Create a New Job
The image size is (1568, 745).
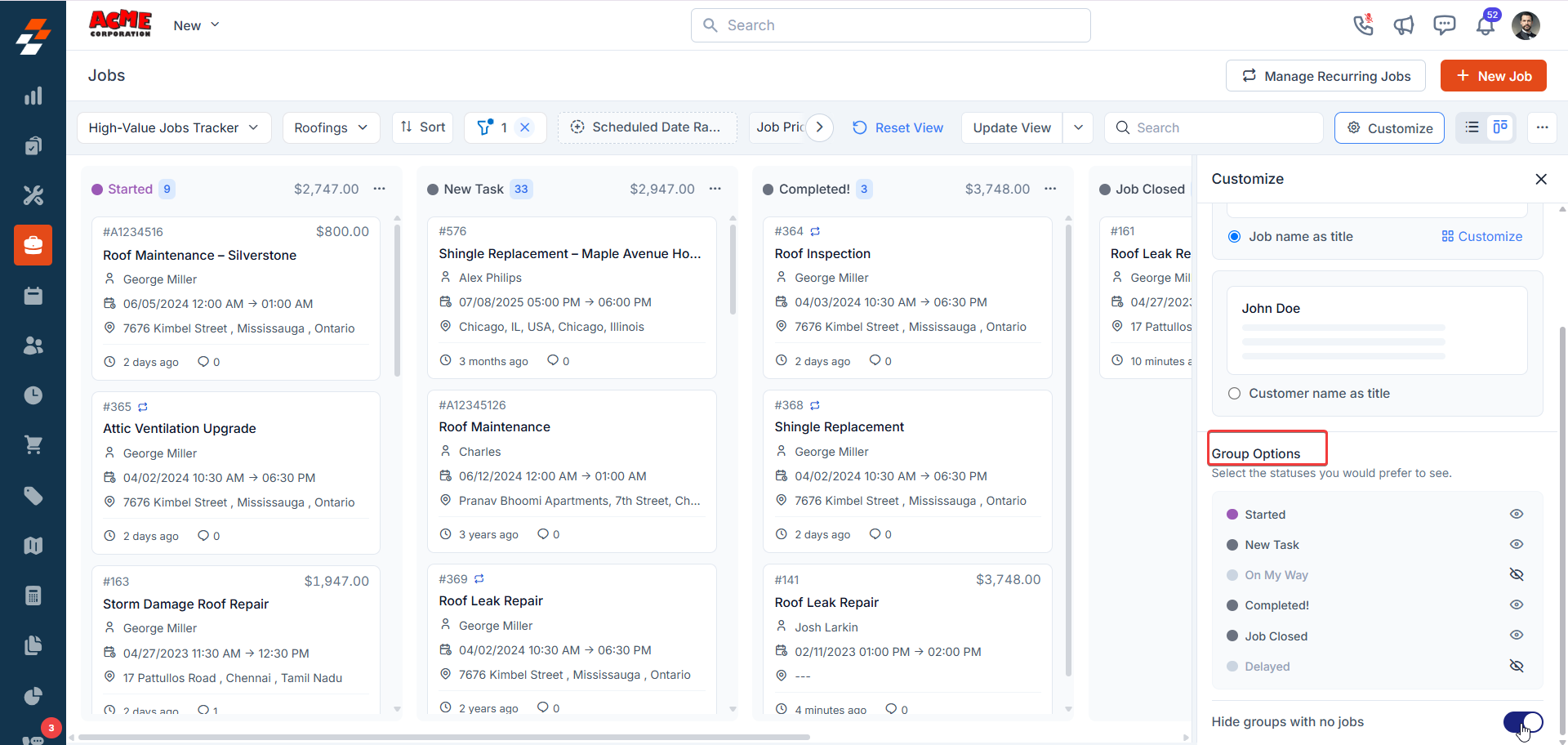pyautogui.click(x=1493, y=76)
